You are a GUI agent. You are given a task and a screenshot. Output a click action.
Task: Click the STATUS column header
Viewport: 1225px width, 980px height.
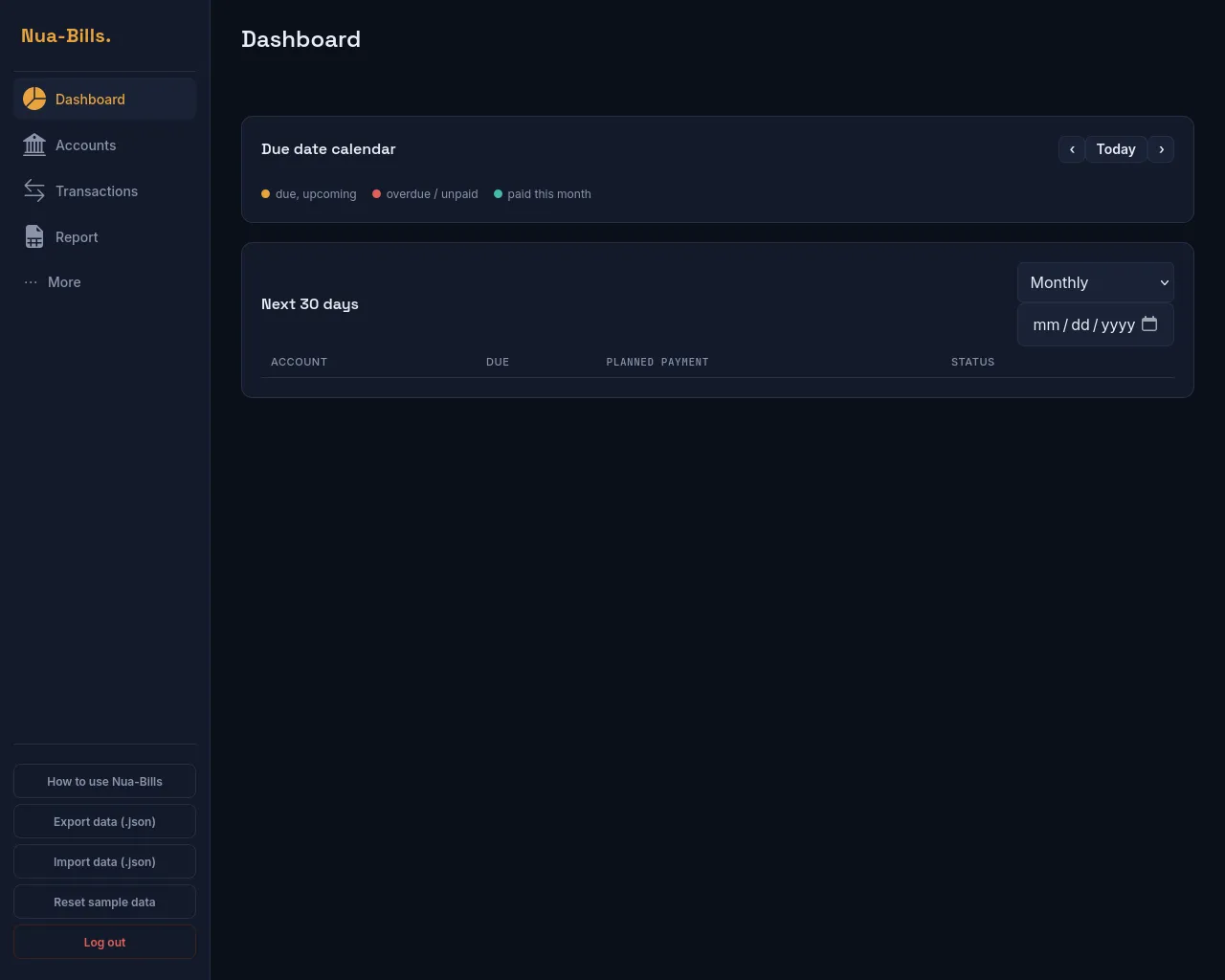(972, 362)
